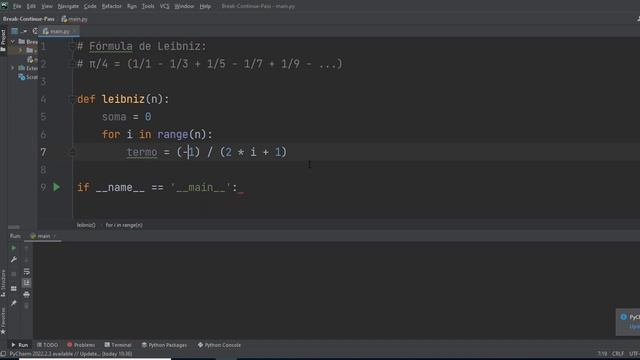The height and width of the screenshot is (360, 640).
Task: Click the Project panel horizontal scrollbar
Action: click(x=13, y=227)
